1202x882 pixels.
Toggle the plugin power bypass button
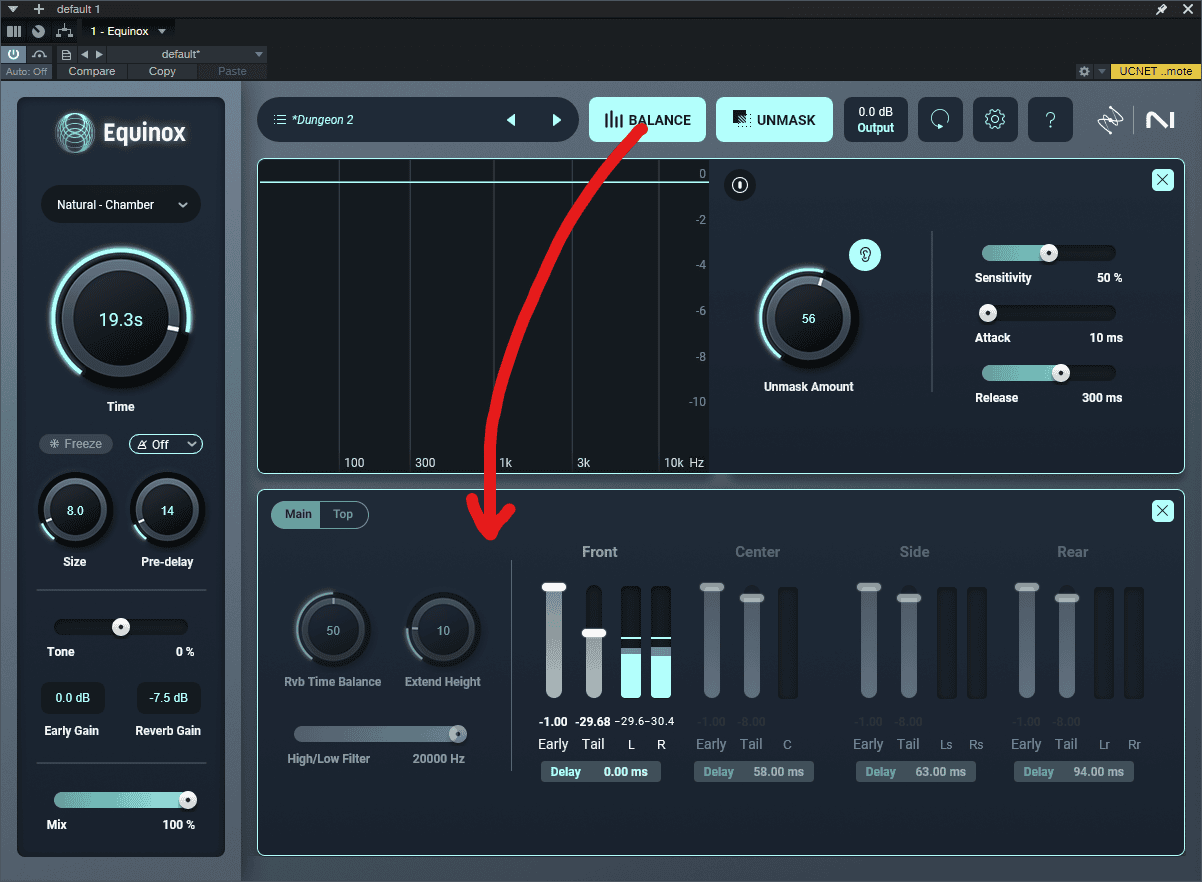[x=14, y=54]
